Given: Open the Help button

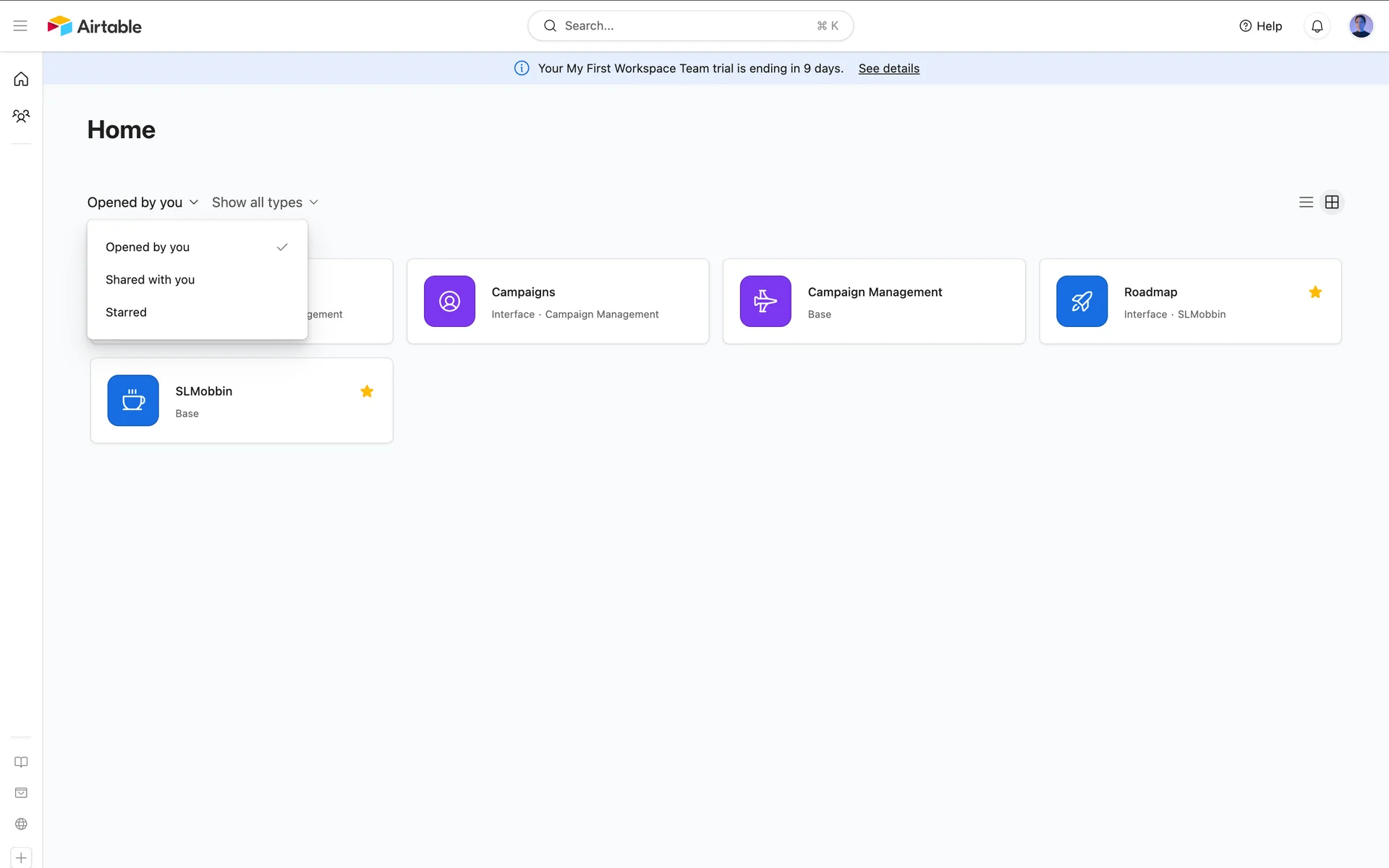Looking at the screenshot, I should pyautogui.click(x=1260, y=26).
